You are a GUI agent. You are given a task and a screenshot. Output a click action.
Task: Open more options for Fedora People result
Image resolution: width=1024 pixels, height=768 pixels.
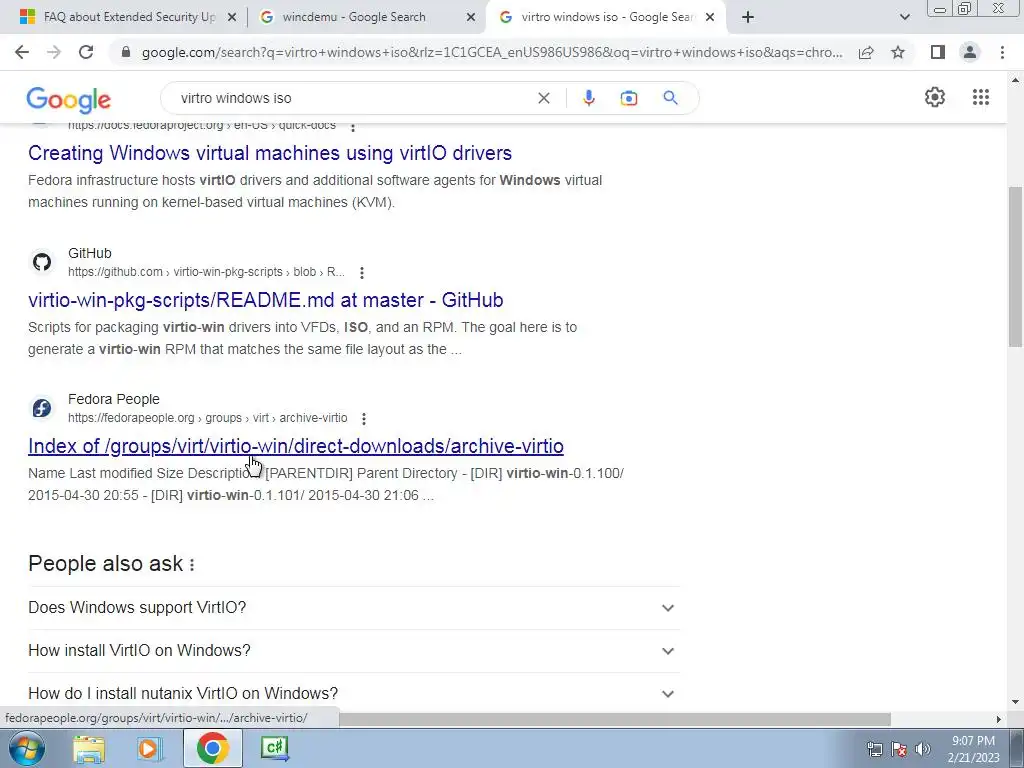[364, 418]
